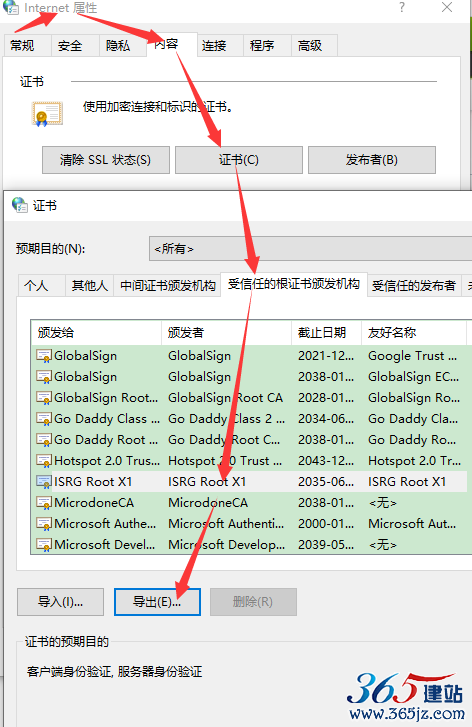Screen dimensions: 472x727
Task: Click the Microsoft Authenticode certificate icon
Action: (44, 524)
